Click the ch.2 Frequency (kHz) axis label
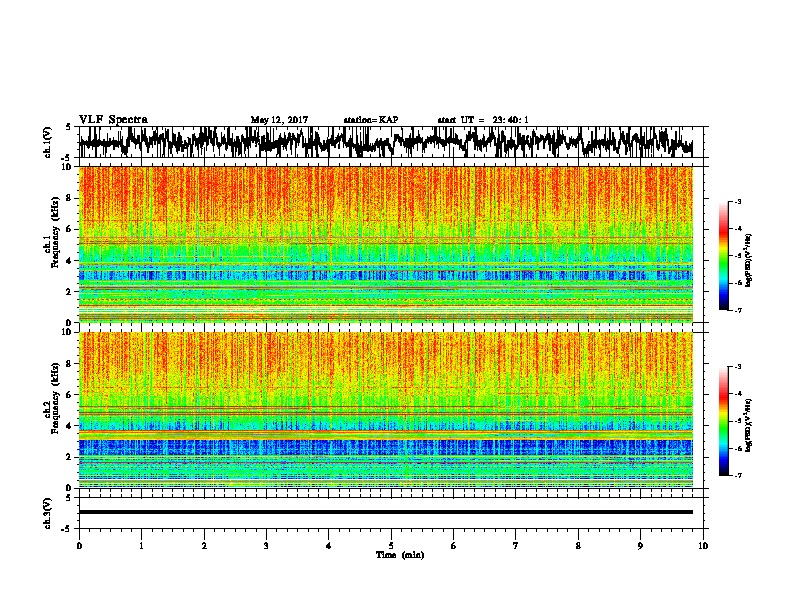Image resolution: width=792 pixels, height=612 pixels. point(51,398)
